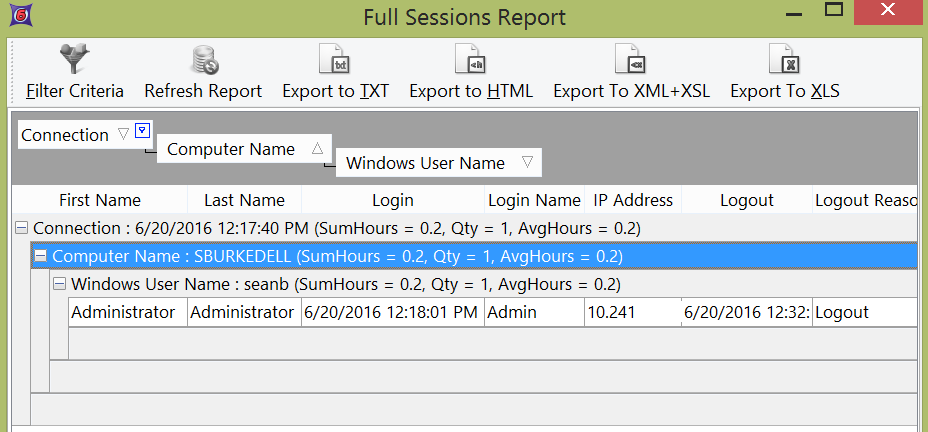The width and height of the screenshot is (928, 432).
Task: Collapse the Windows User Name seanb group
Action: pyautogui.click(x=60, y=285)
